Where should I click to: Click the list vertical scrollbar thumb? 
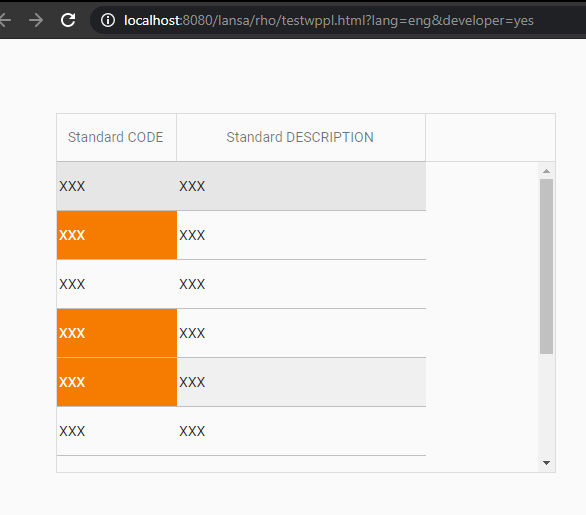[546, 266]
